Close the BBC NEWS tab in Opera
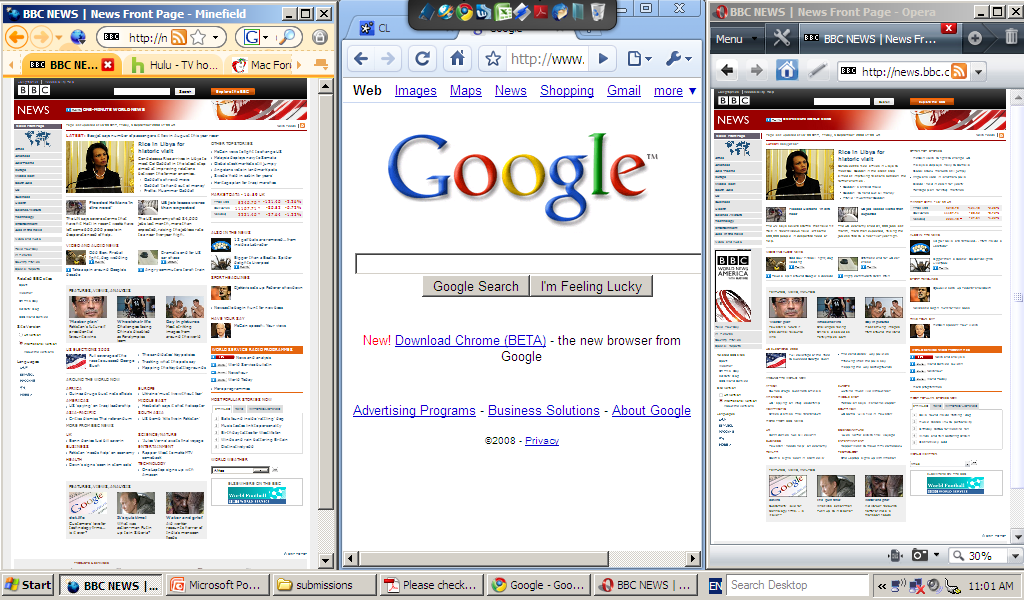The height and width of the screenshot is (600, 1024). point(949,28)
